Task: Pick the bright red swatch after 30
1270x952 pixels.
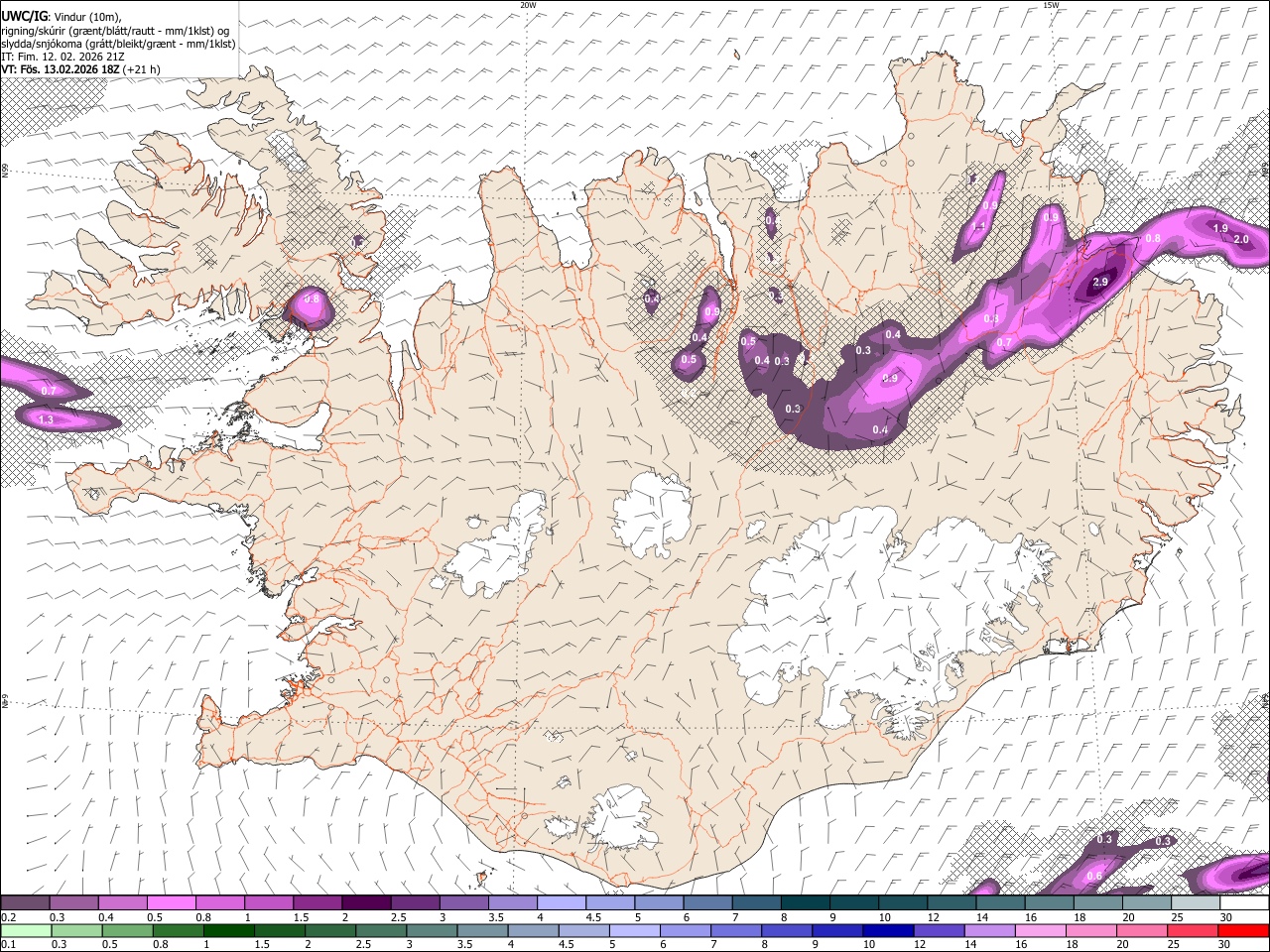Action: (1243, 930)
